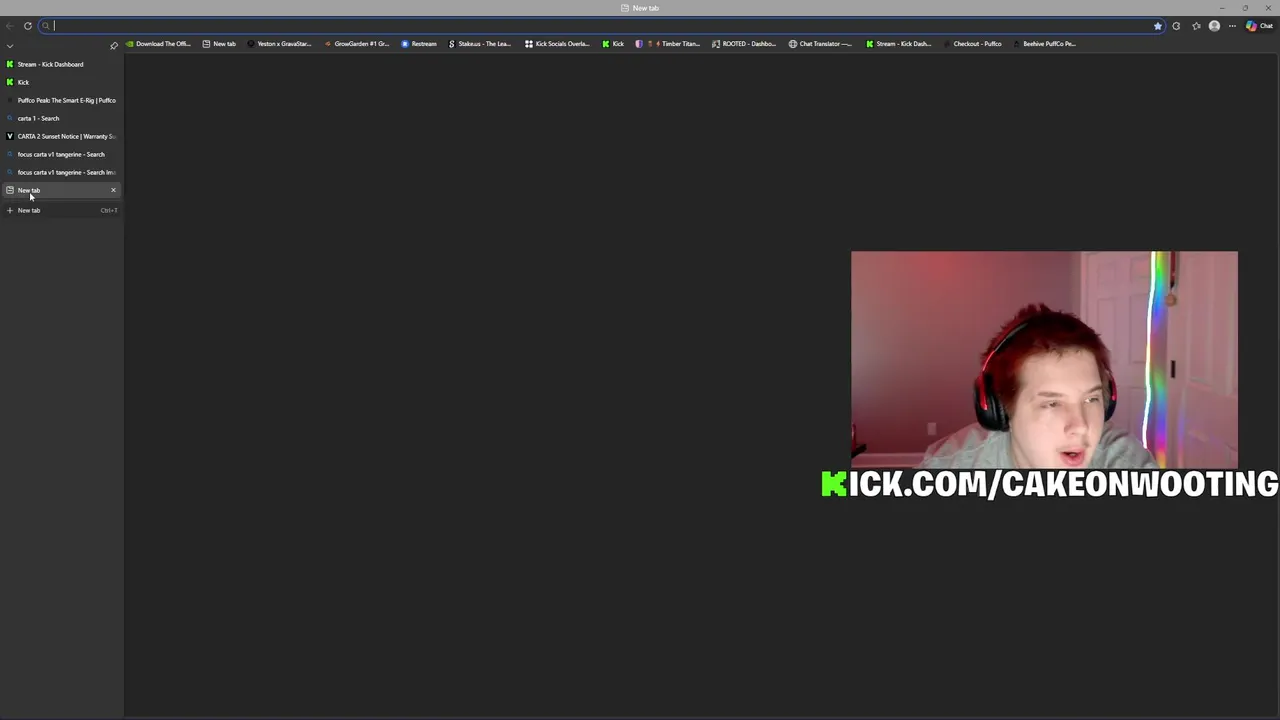Click the webcam overlay video
Screen dimensions: 1280x720
coord(1044,360)
